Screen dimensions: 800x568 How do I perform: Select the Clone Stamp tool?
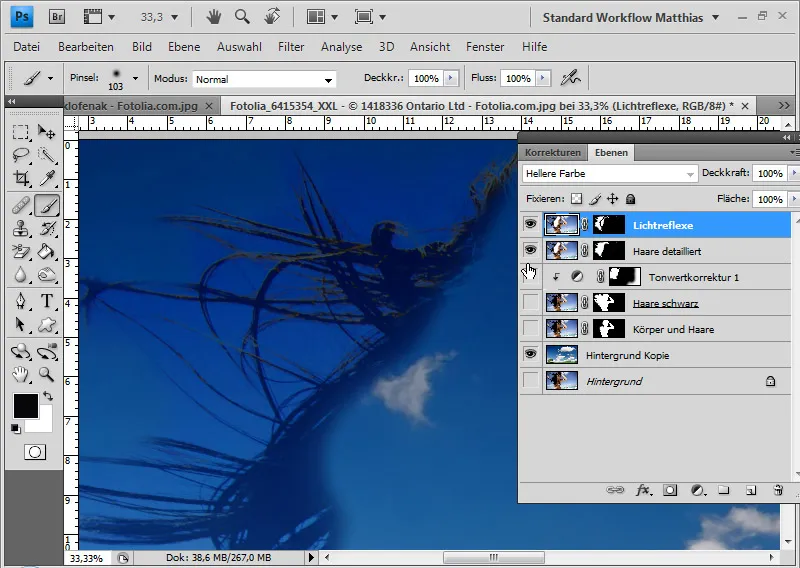tap(21, 229)
